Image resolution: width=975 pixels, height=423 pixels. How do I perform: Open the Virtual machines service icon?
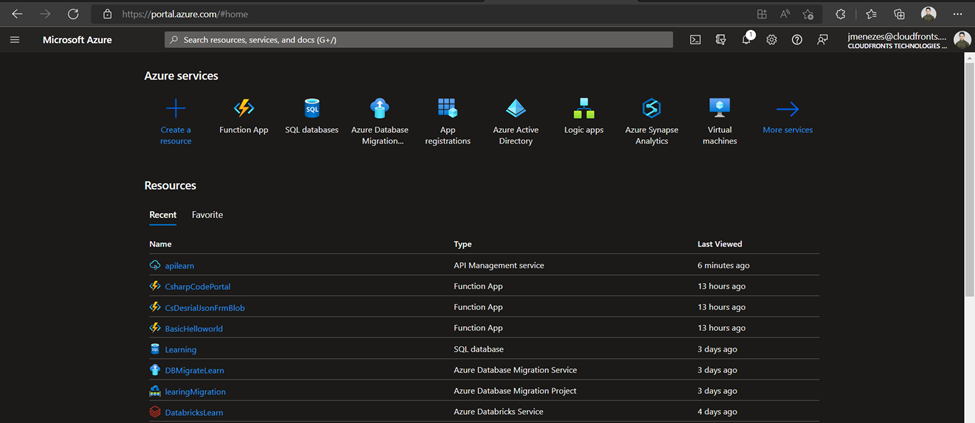coord(719,108)
